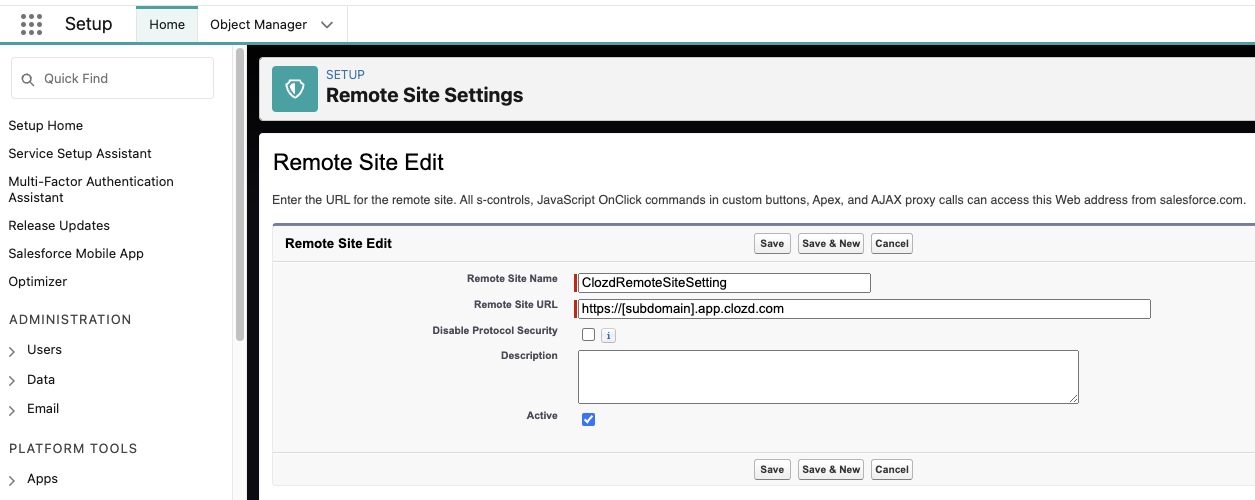Click the sidebar vertical scrollbar
Viewport: 1255px width, 500px height.
click(239, 195)
